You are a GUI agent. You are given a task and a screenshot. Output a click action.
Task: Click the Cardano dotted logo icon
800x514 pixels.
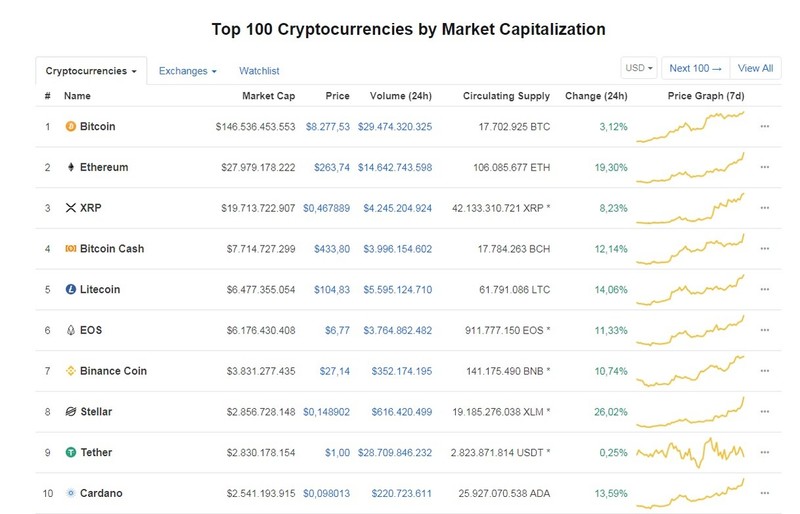point(70,493)
